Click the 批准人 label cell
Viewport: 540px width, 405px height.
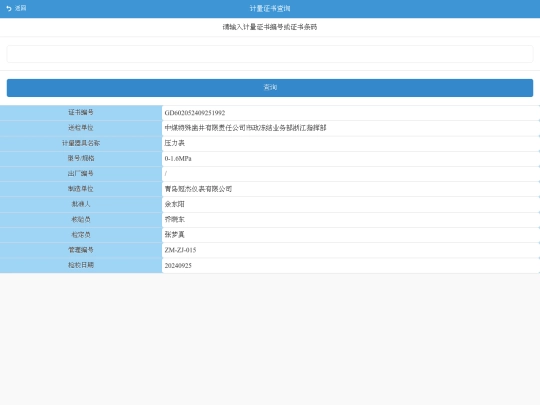coord(81,204)
